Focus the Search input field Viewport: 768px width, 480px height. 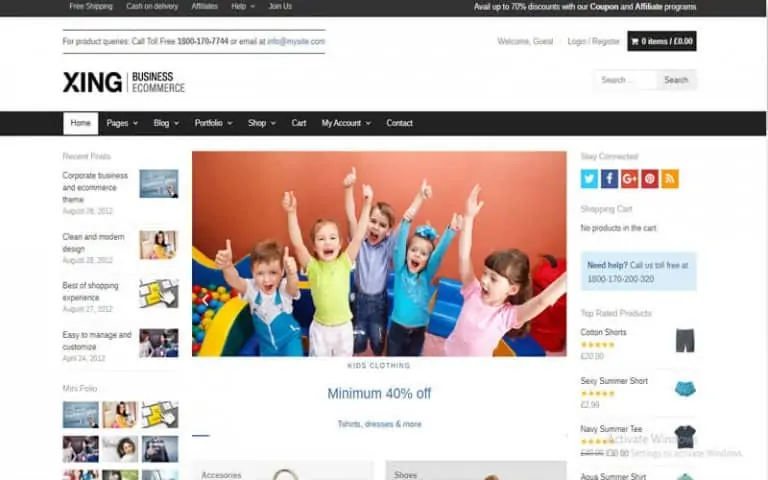point(625,80)
